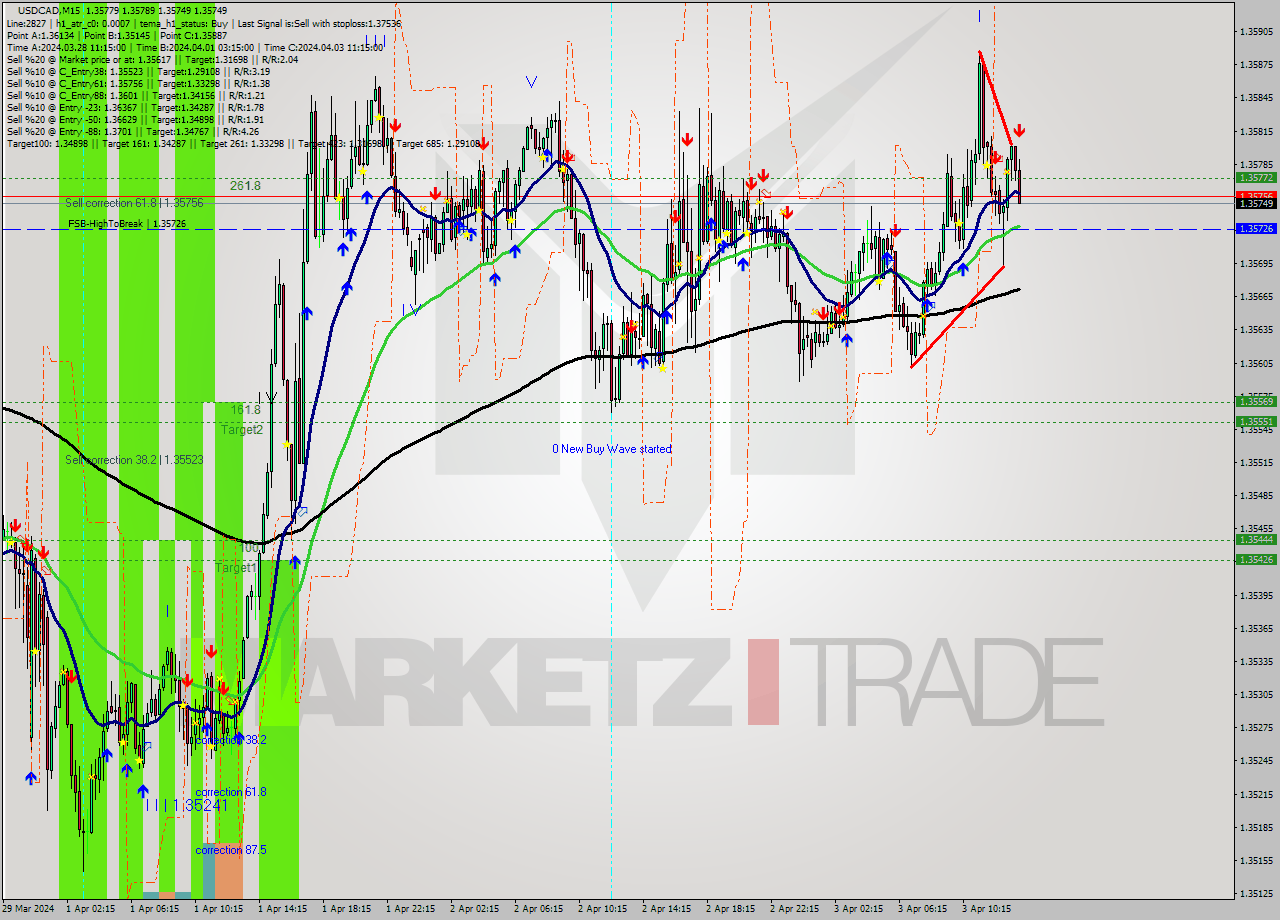Viewport: 1280px width, 920px height.
Task: Click the '2 Apr 10:15' time axis label
Action: tap(602, 909)
